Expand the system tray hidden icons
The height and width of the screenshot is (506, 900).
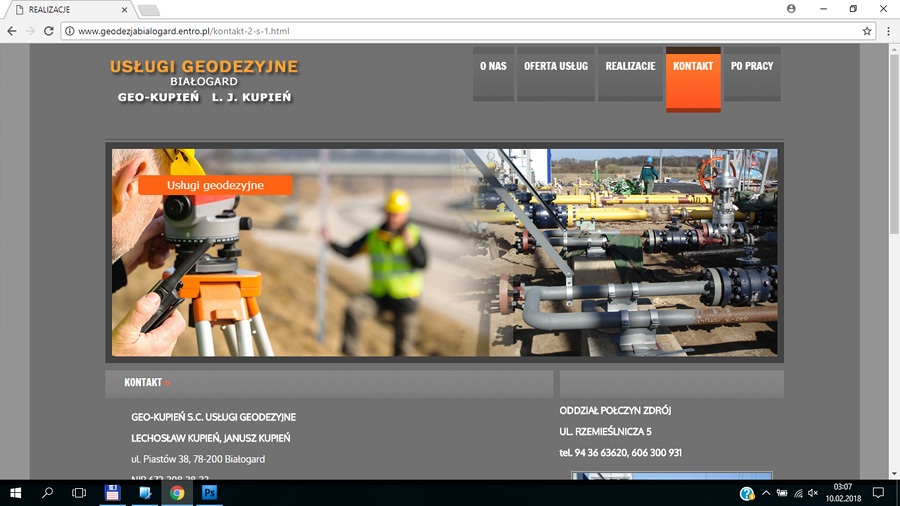(766, 493)
